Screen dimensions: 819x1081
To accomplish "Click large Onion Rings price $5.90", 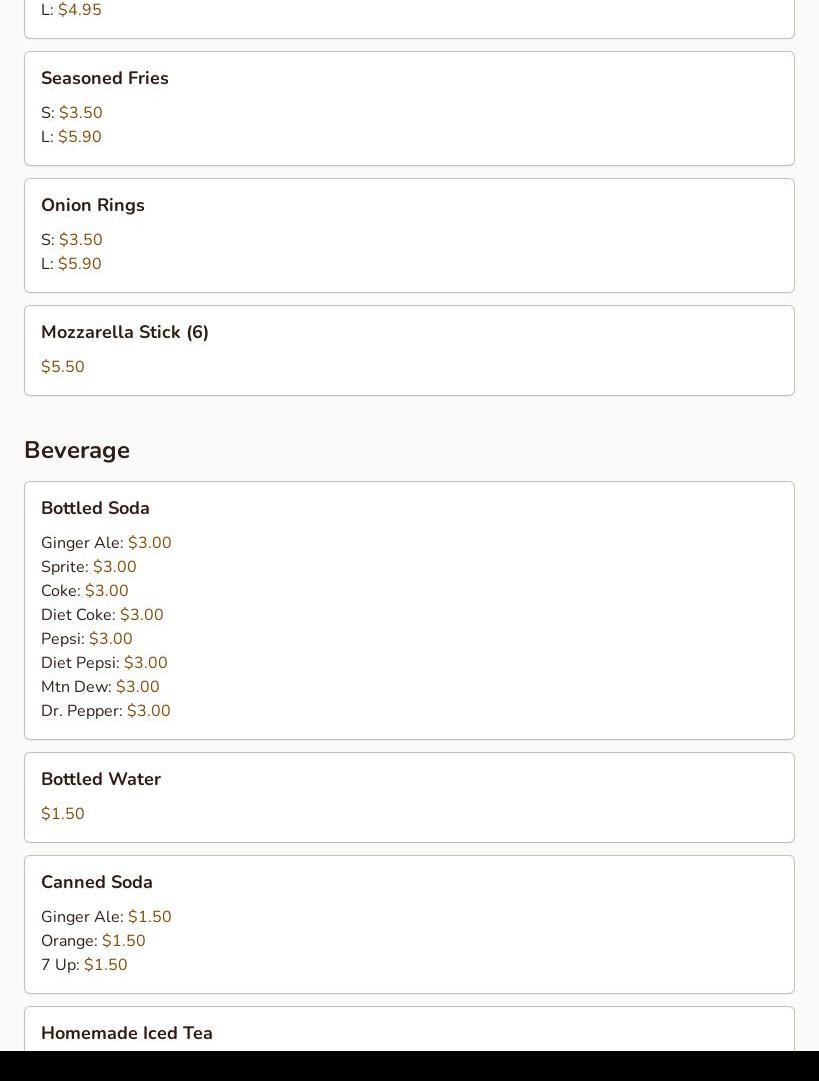I will (80, 264).
